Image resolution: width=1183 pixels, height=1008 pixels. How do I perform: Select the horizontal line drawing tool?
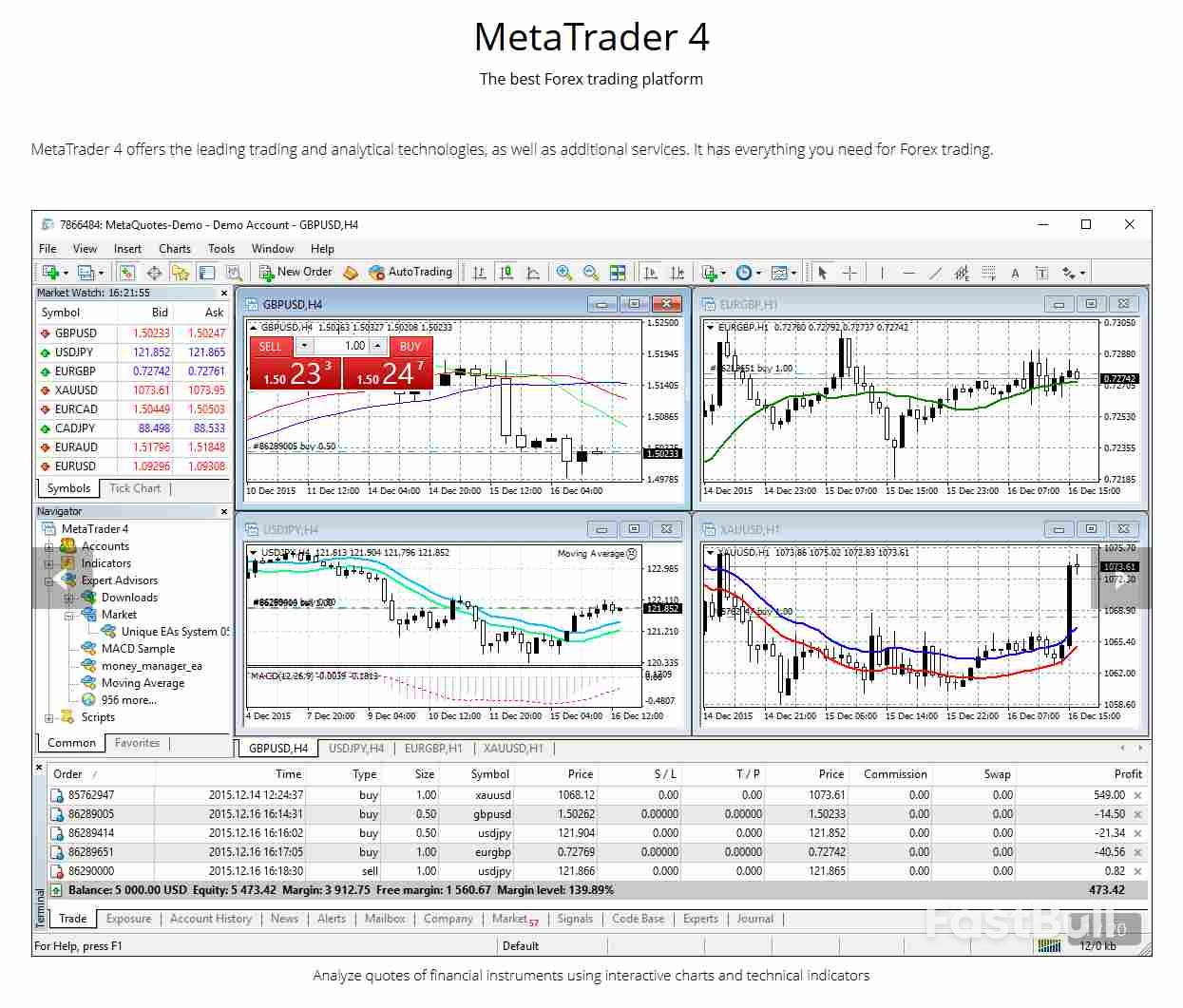(x=909, y=273)
